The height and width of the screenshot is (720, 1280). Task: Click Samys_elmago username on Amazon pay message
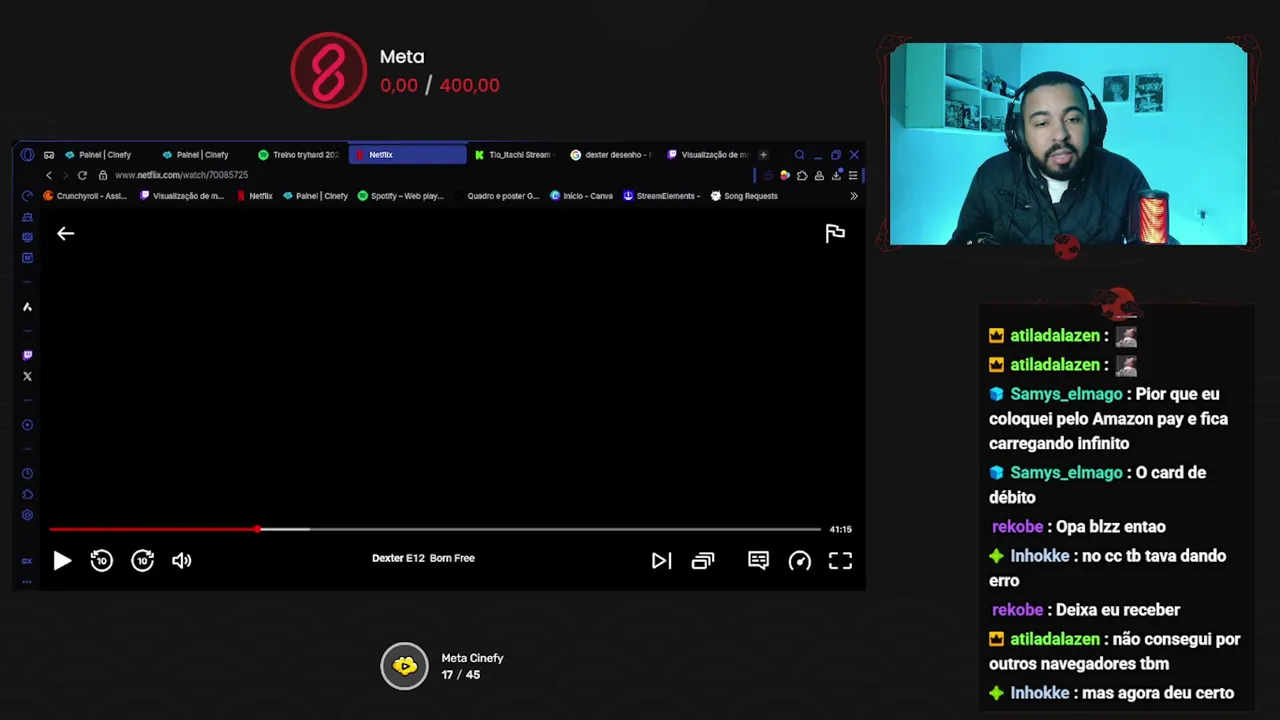coord(1066,394)
